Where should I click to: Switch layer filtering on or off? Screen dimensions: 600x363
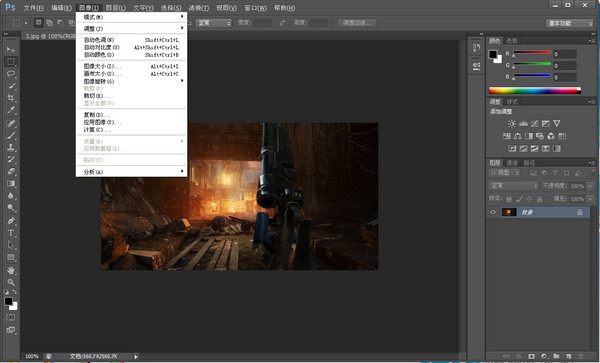coord(592,173)
